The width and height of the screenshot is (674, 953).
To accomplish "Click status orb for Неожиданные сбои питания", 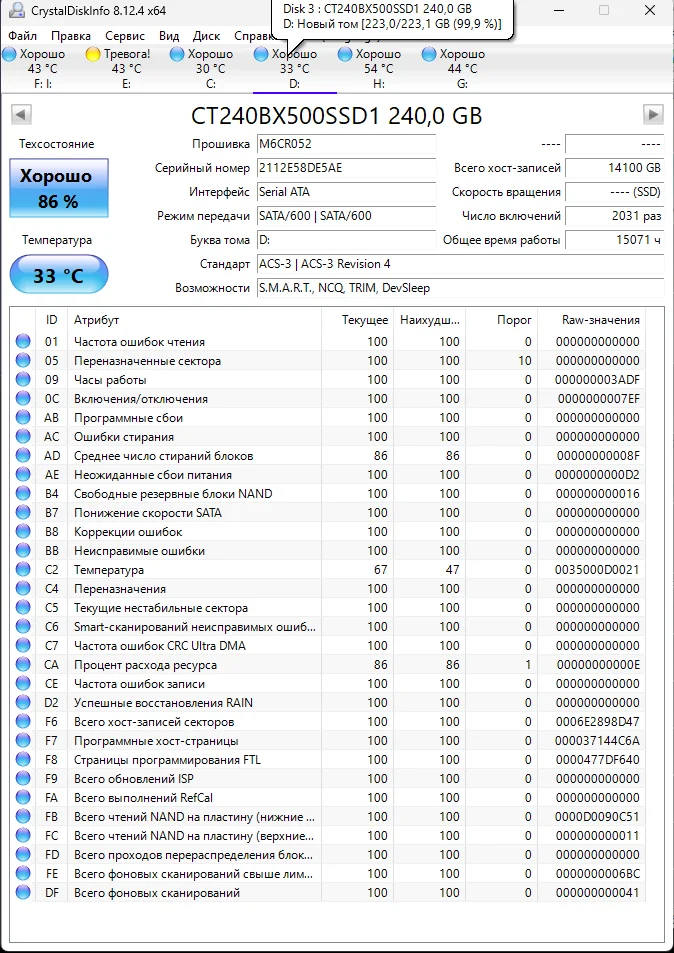I will click(x=23, y=475).
